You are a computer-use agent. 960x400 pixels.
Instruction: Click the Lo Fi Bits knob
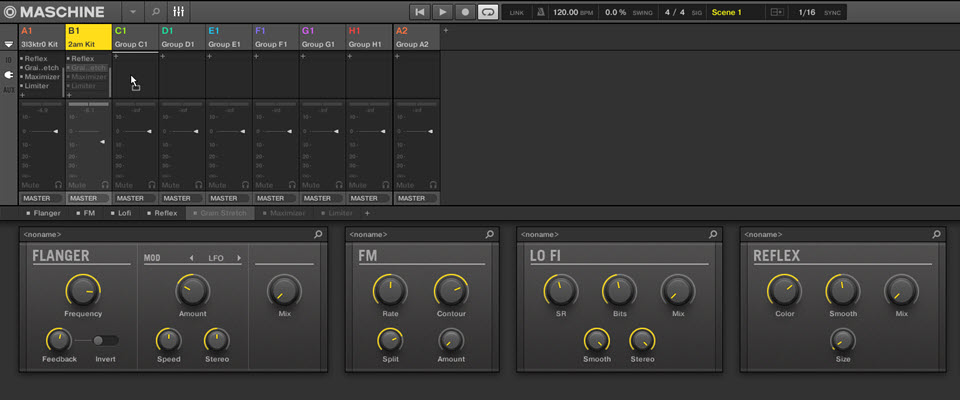[620, 291]
